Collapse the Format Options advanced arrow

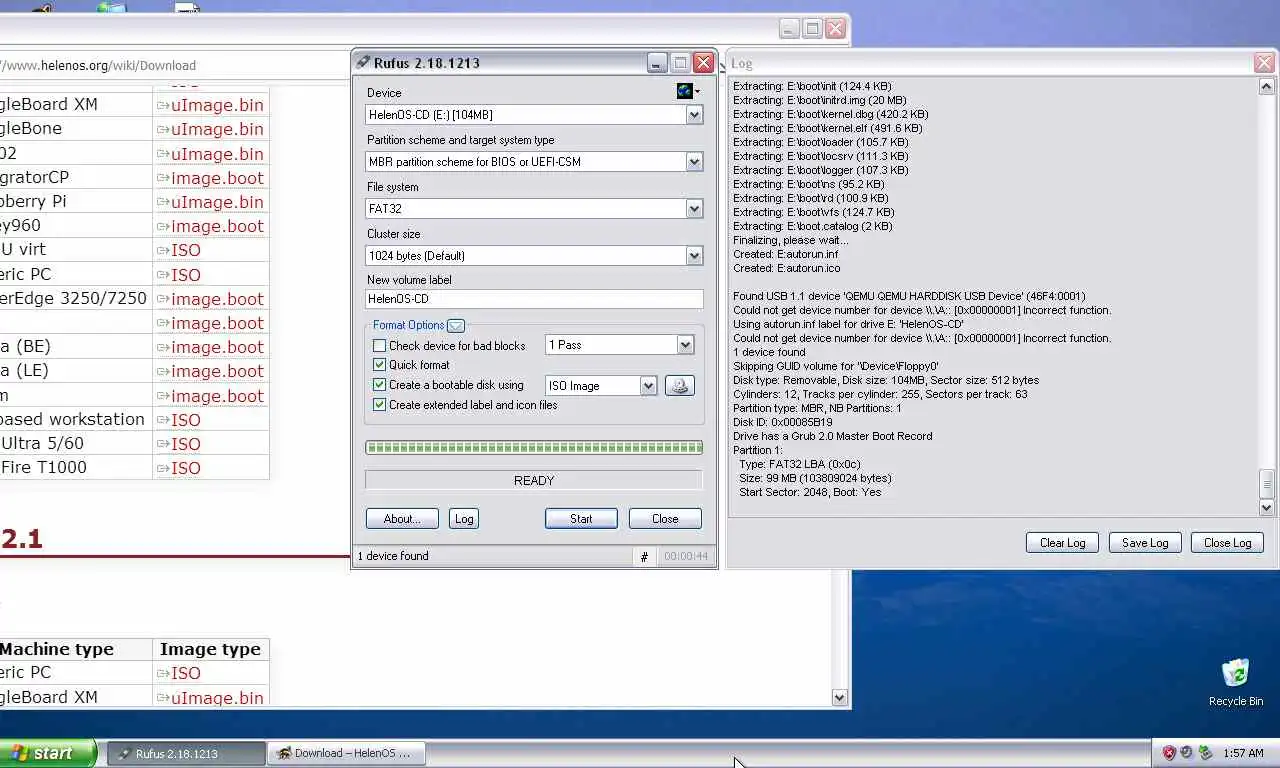[456, 325]
